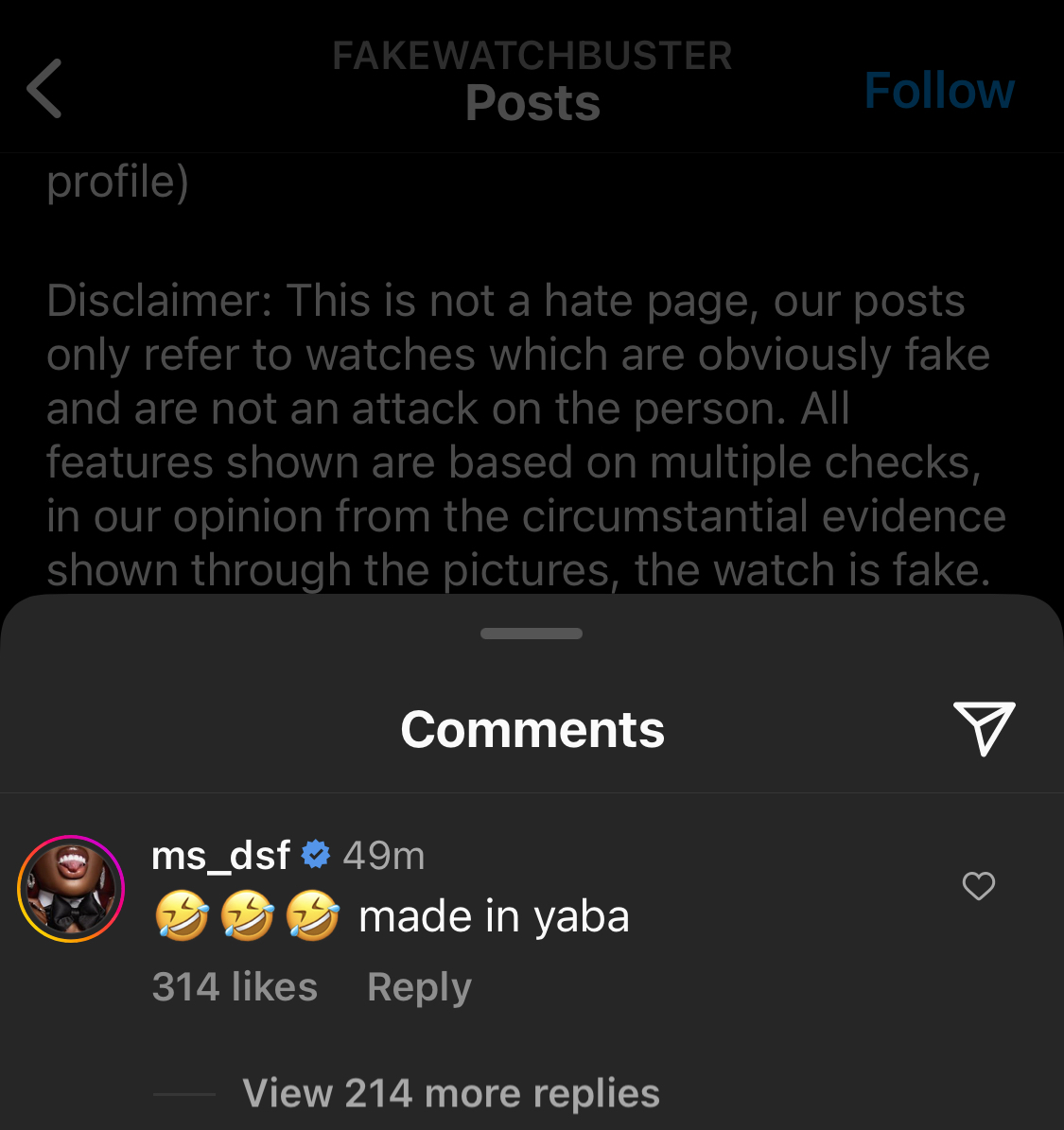This screenshot has width=1064, height=1130.
Task: Click the verified badge next to ms_dsf
Action: 315,853
